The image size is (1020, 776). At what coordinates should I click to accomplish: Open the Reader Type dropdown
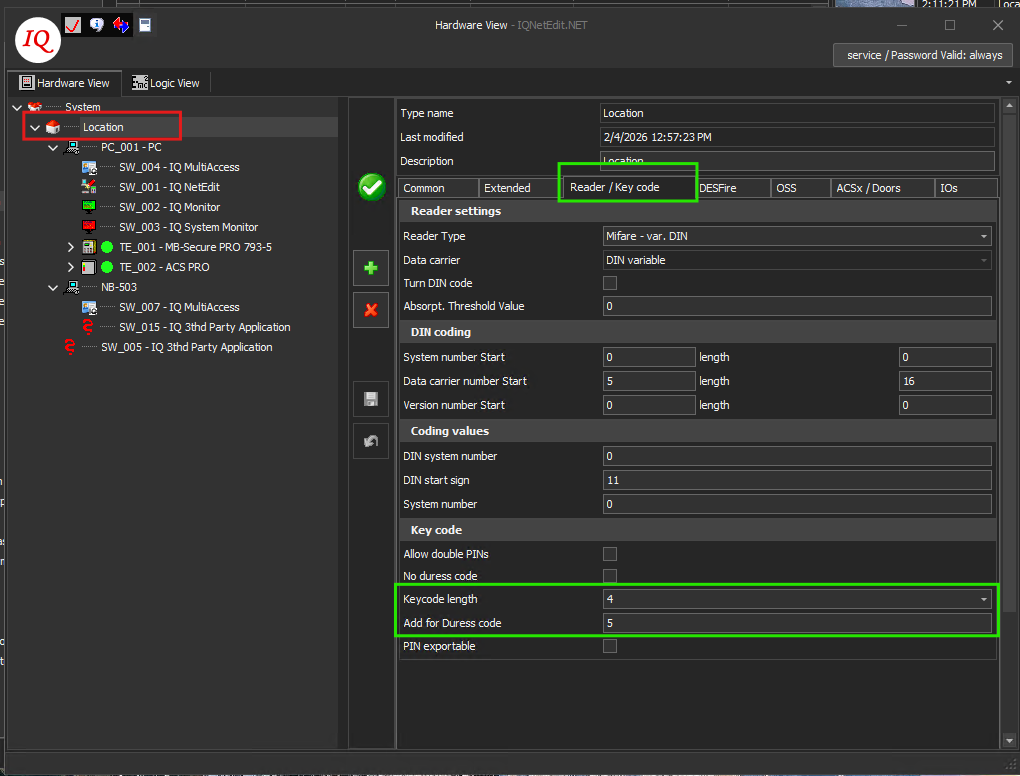click(984, 236)
